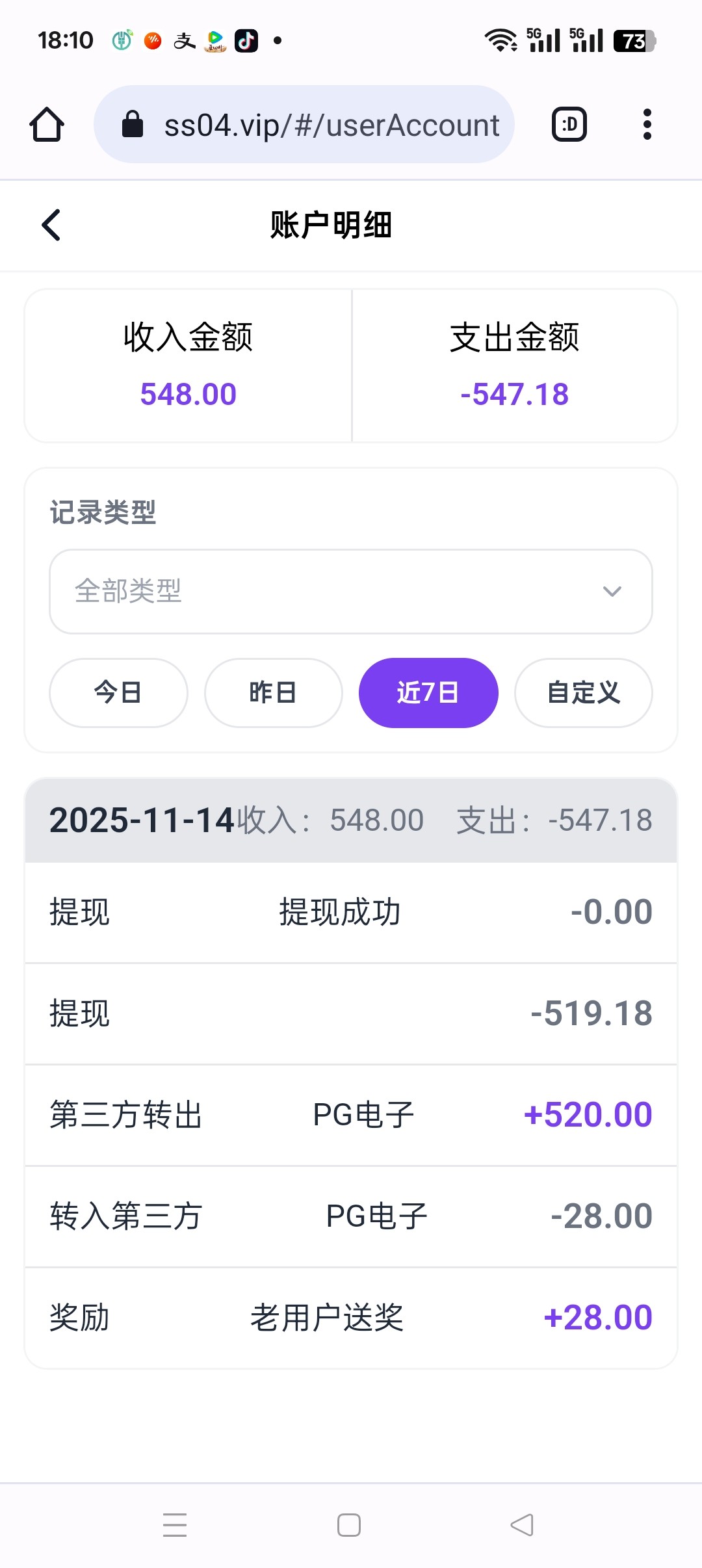Tap the ss04.vip address bar
Screen dimensions: 702x1568
point(331,124)
